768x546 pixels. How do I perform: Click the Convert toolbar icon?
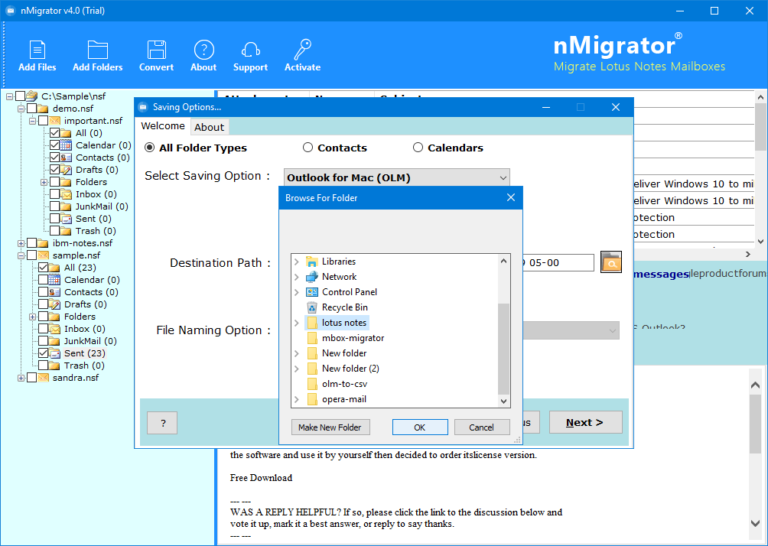coord(156,50)
